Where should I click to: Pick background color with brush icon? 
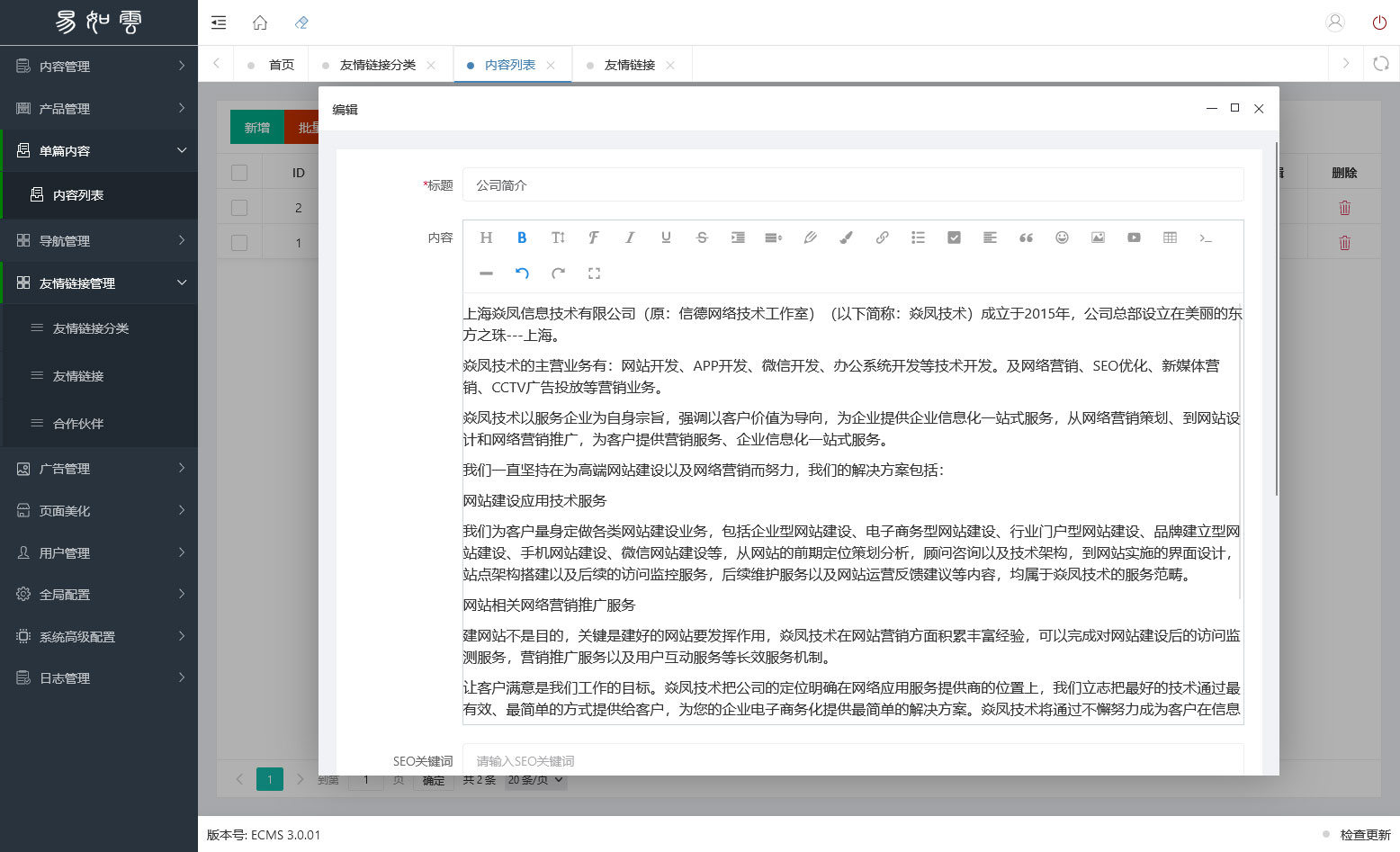coord(846,238)
